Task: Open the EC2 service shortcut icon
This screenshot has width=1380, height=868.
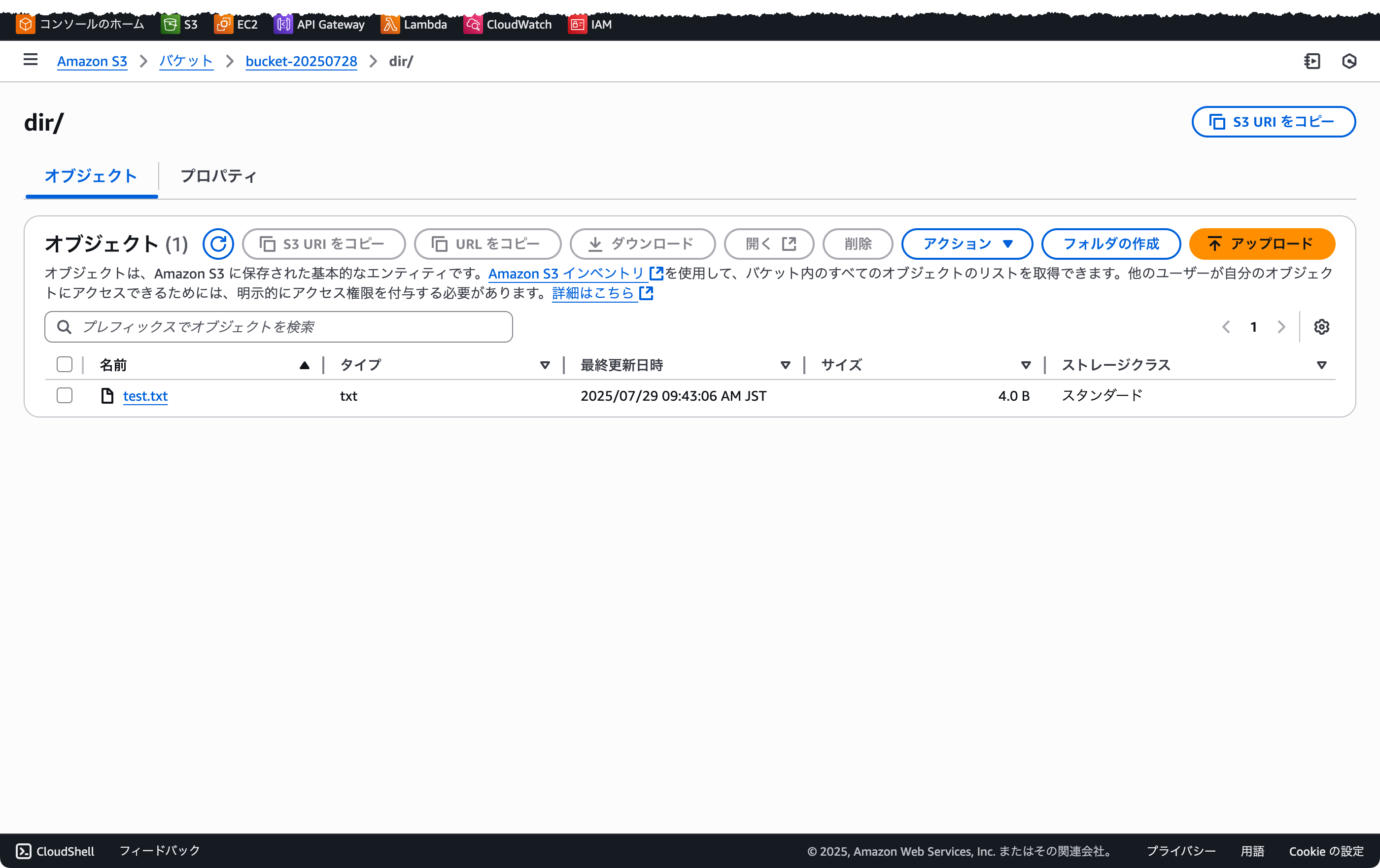Action: [x=223, y=24]
